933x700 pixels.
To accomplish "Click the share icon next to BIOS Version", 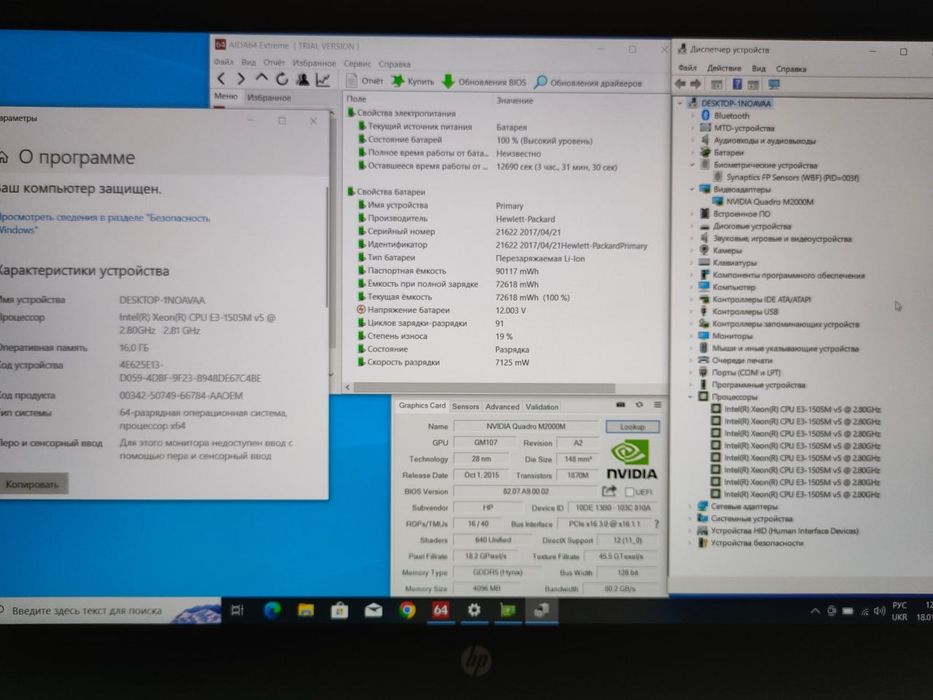I will (x=609, y=491).
